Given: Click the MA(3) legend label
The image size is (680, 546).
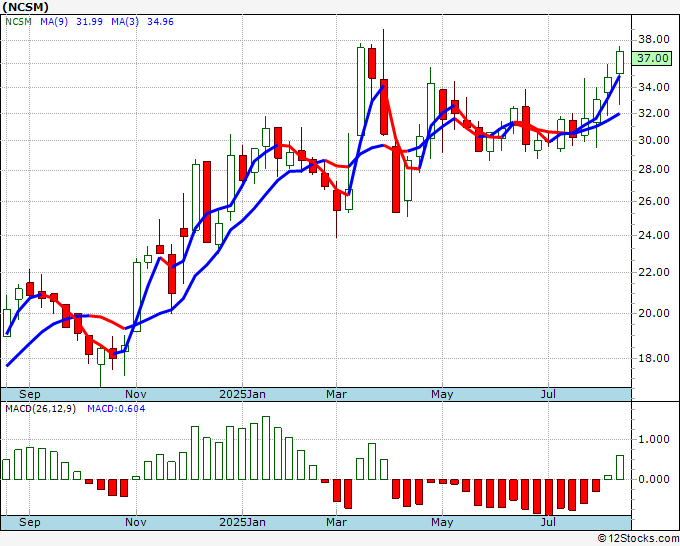Looking at the screenshot, I should pyautogui.click(x=125, y=21).
